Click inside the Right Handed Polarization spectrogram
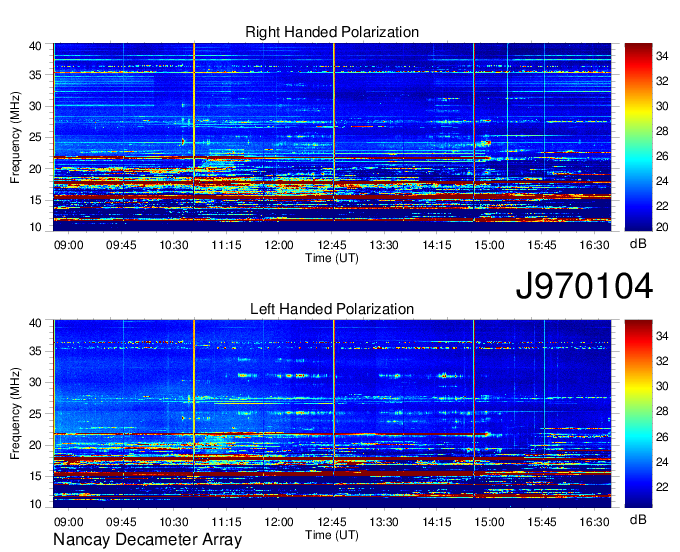The height and width of the screenshot is (552, 680). pos(332,137)
